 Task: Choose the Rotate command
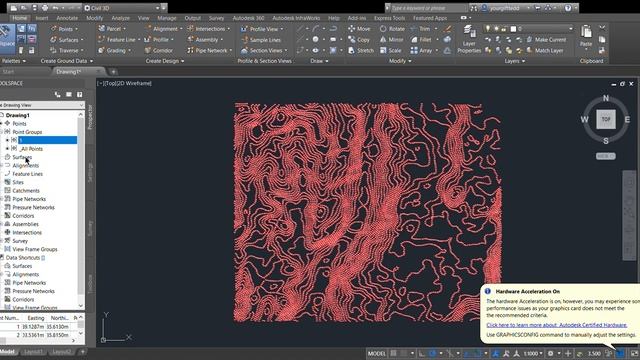pos(392,29)
